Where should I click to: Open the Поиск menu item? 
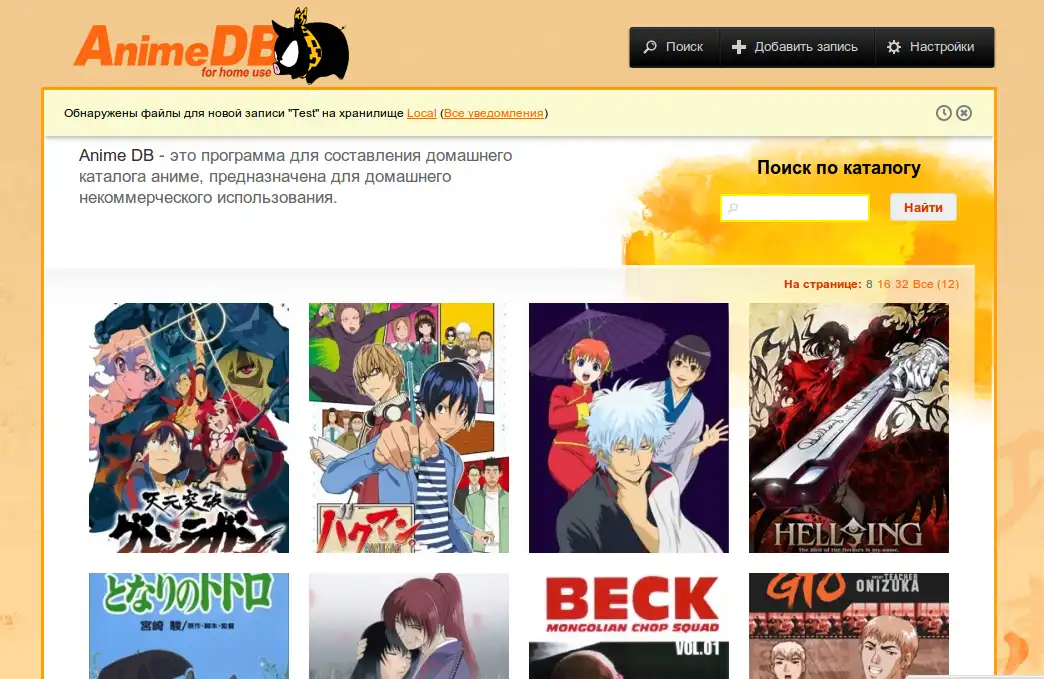click(674, 47)
